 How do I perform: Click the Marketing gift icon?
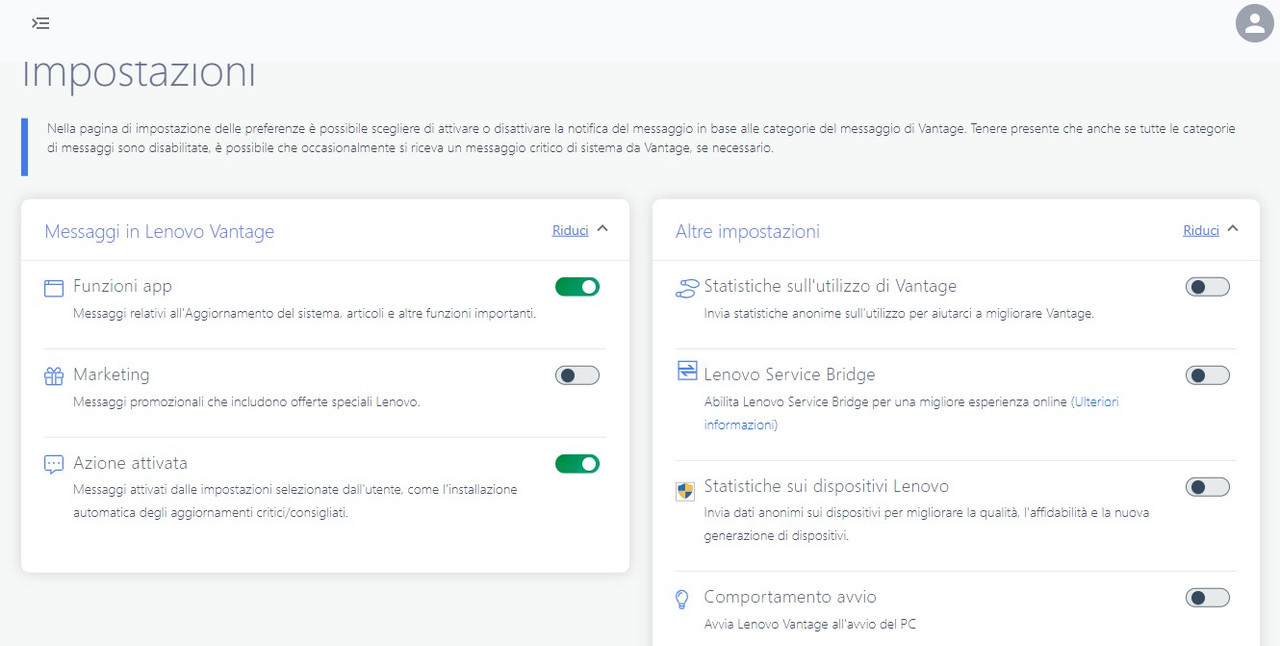(54, 376)
